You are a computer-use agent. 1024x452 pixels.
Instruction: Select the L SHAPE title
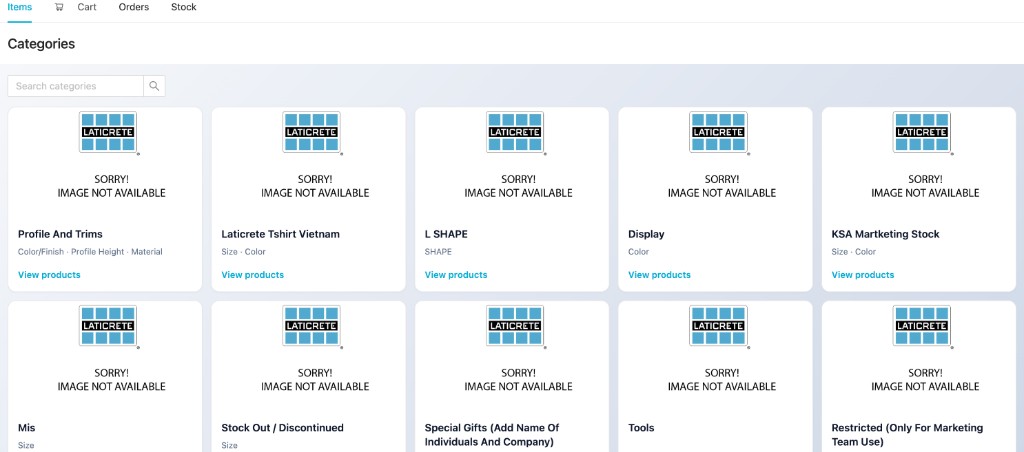446,234
